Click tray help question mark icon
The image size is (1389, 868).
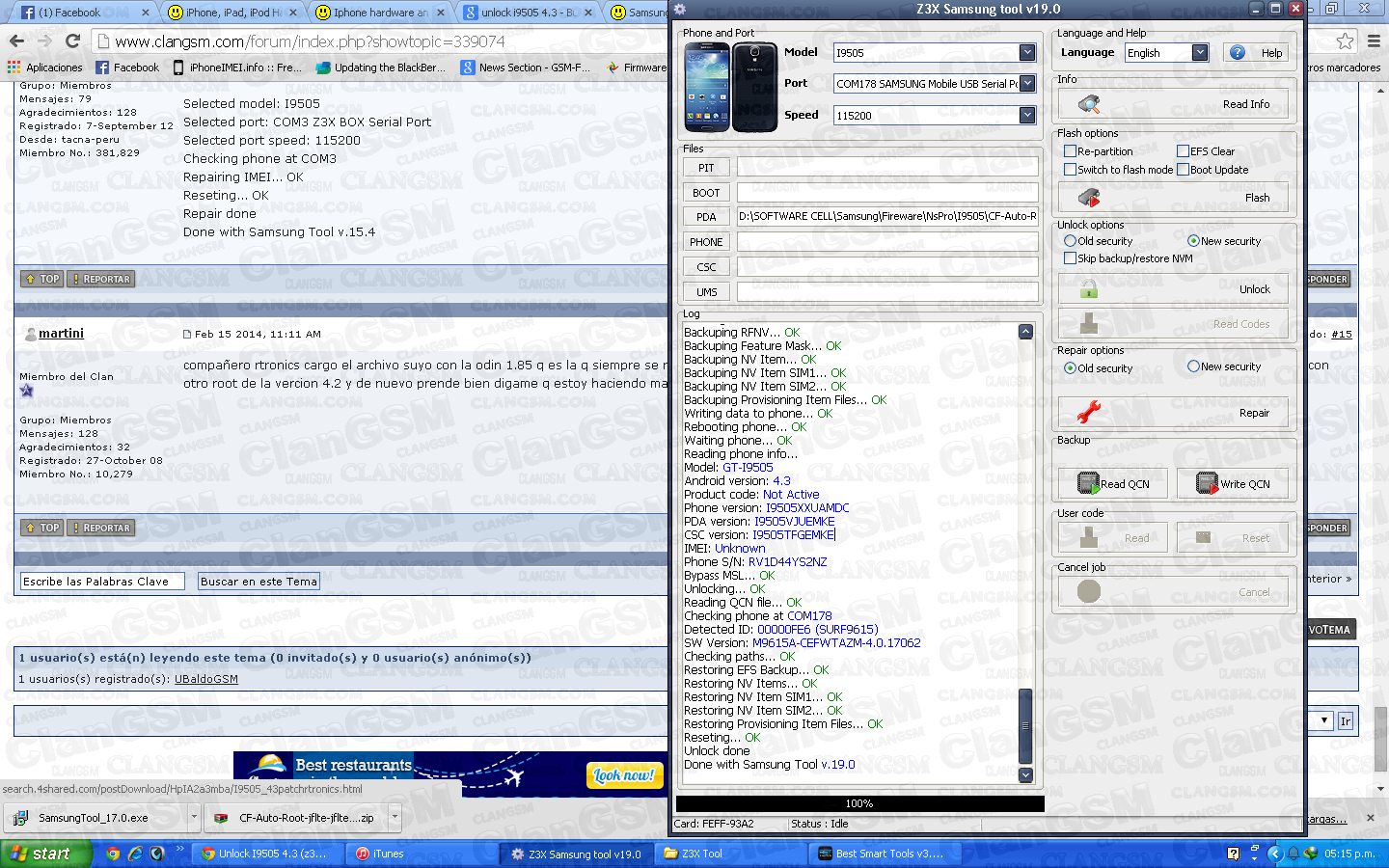[1233, 854]
